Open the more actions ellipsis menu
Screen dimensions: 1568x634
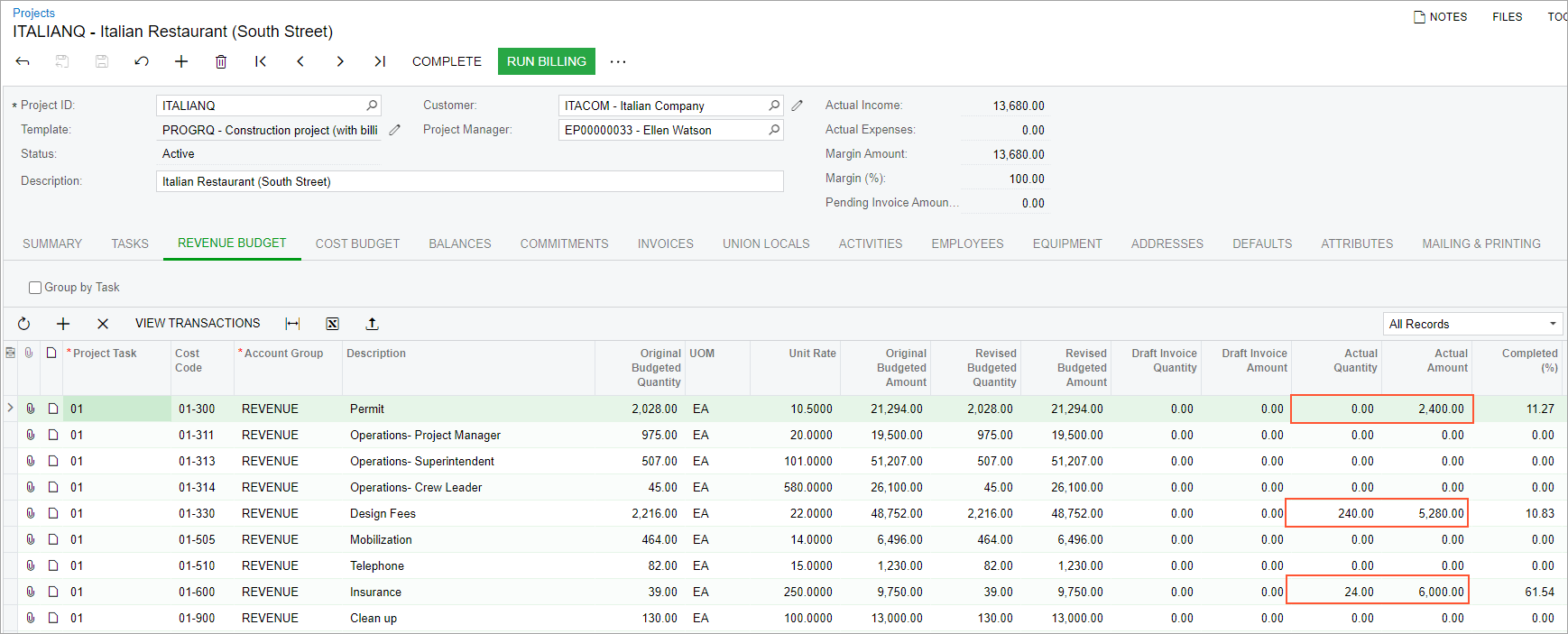pyautogui.click(x=618, y=61)
